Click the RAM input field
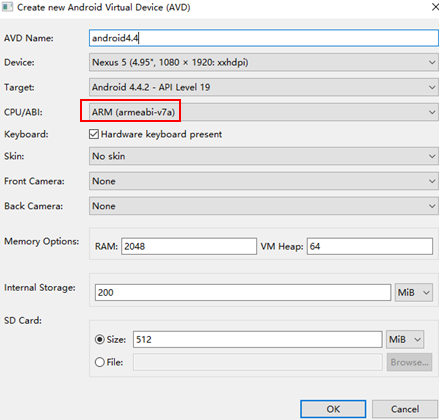Viewport: 439px width, 420px height. tap(189, 246)
